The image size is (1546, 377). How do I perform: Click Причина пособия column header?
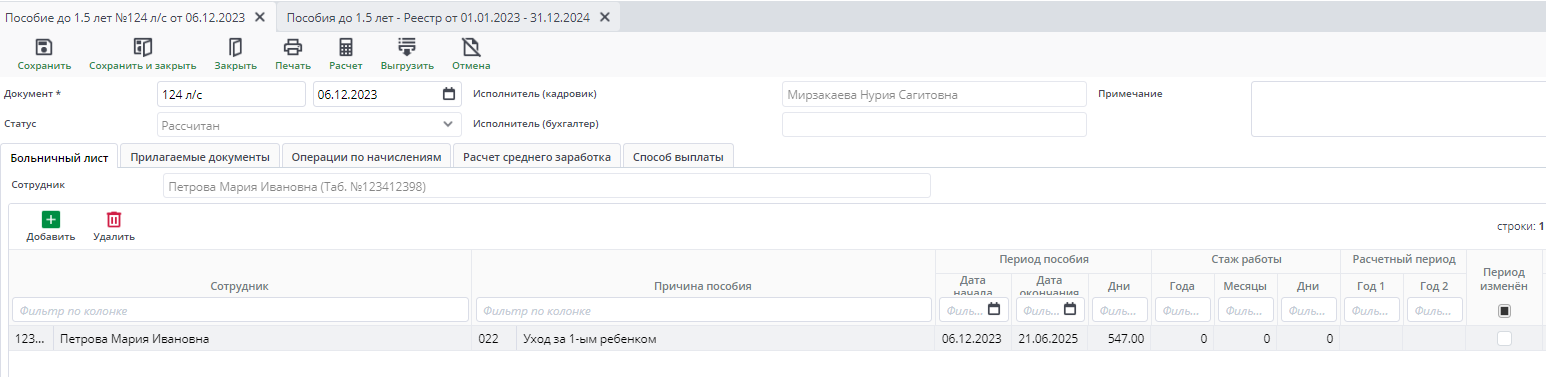[704, 286]
